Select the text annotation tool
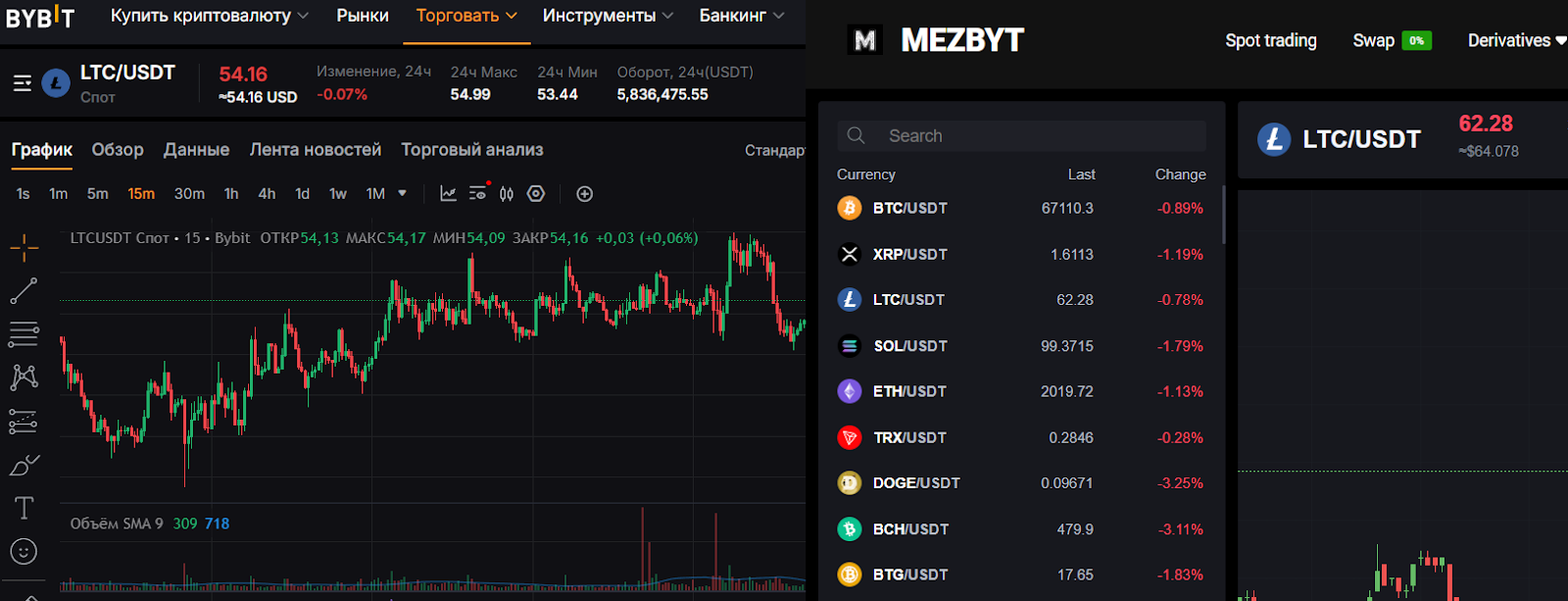This screenshot has width=1568, height=601. point(24,508)
